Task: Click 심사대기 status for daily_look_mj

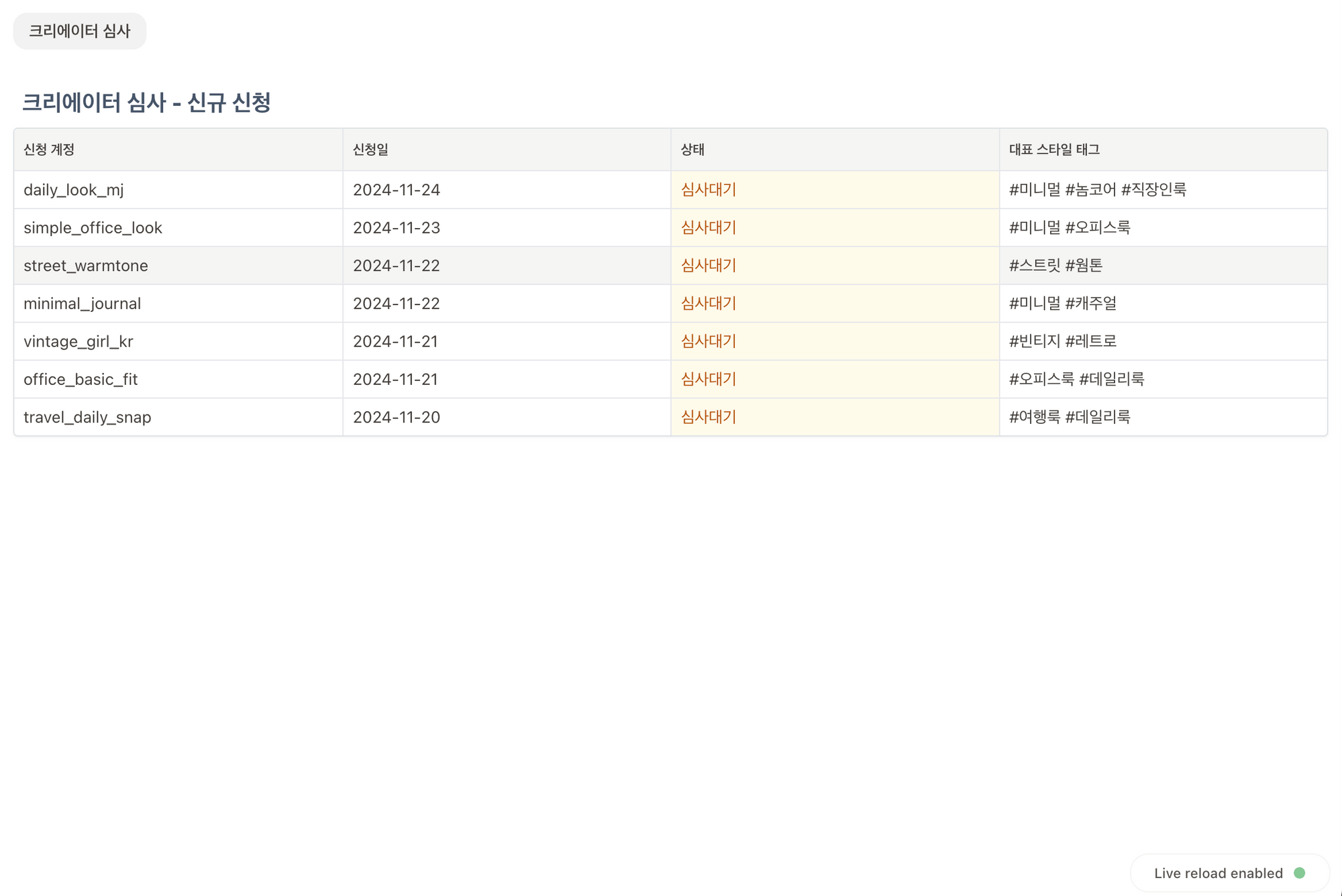Action: [709, 190]
